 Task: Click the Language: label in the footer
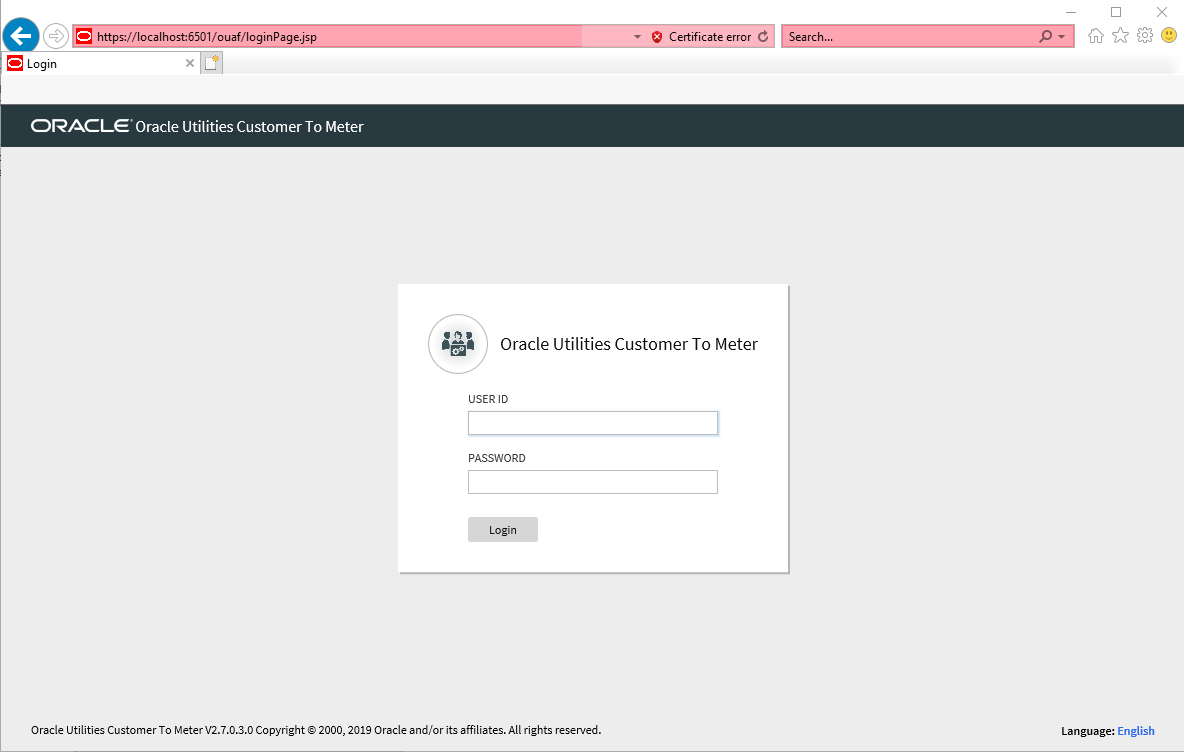[x=1087, y=731]
